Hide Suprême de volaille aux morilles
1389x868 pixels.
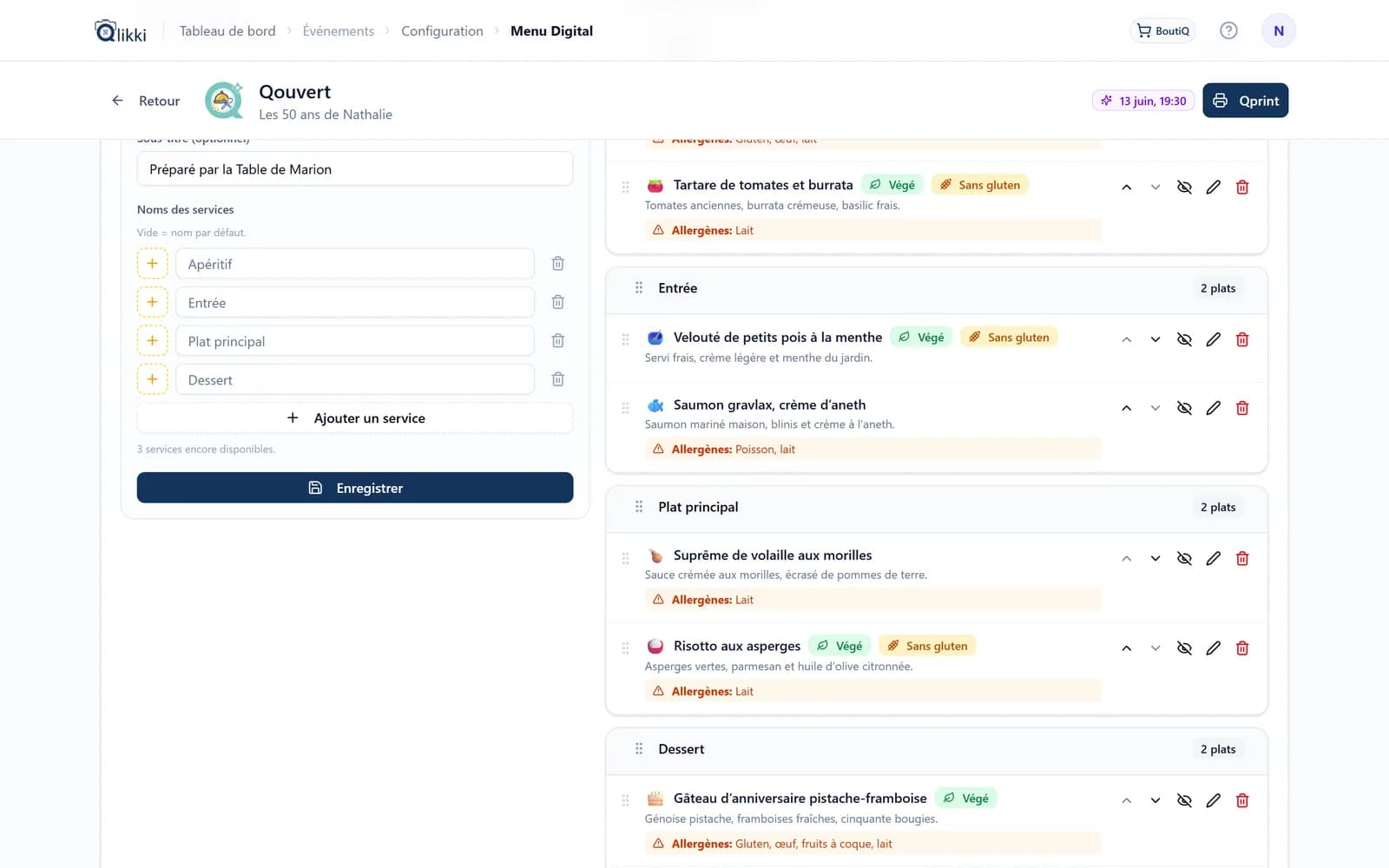(1184, 558)
